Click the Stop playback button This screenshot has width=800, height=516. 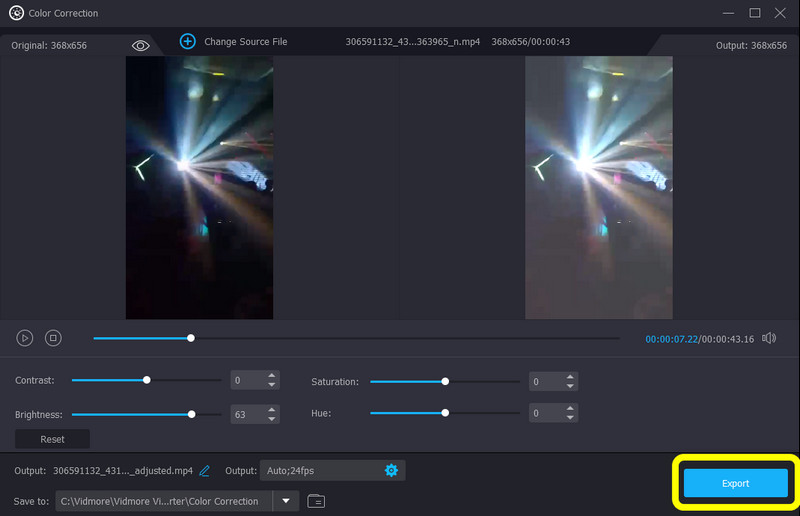click(54, 338)
